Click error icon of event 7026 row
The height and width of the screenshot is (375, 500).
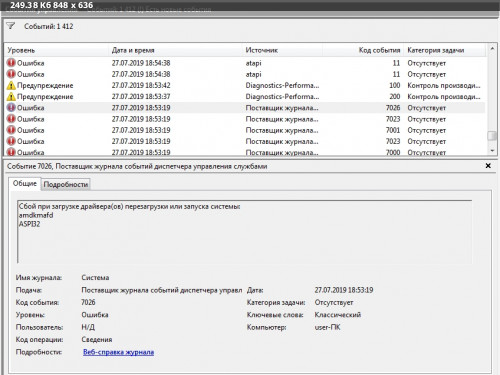tap(11, 108)
